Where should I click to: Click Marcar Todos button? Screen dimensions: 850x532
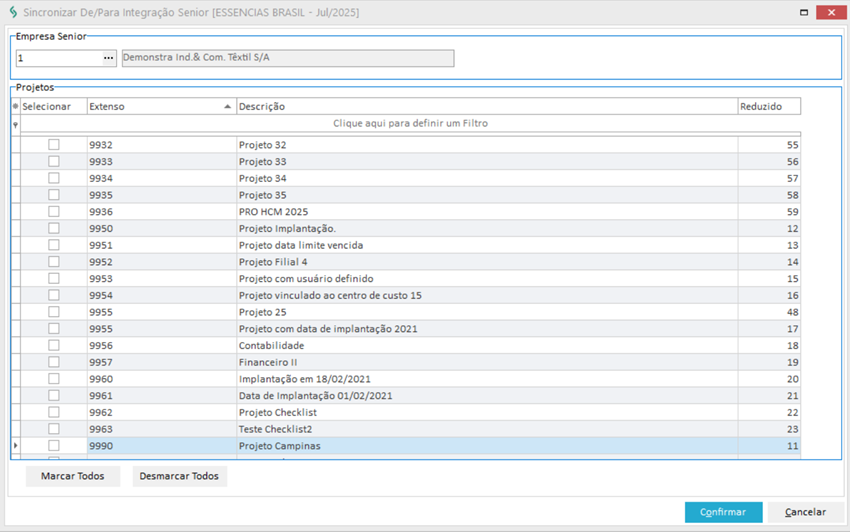coord(73,476)
